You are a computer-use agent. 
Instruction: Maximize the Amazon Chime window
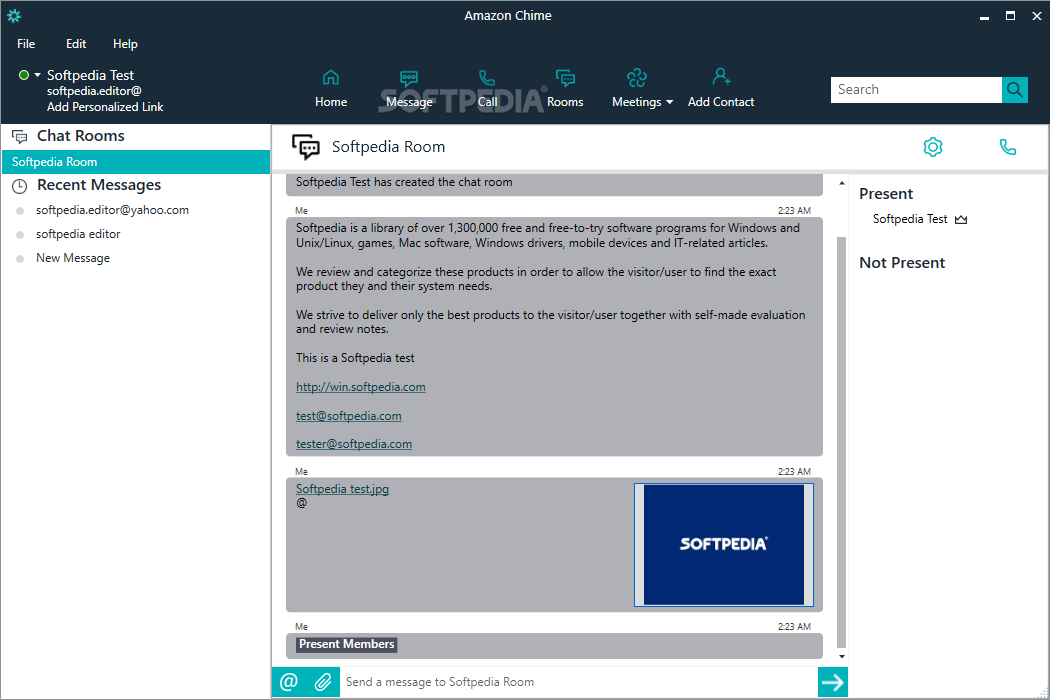[1010, 16]
